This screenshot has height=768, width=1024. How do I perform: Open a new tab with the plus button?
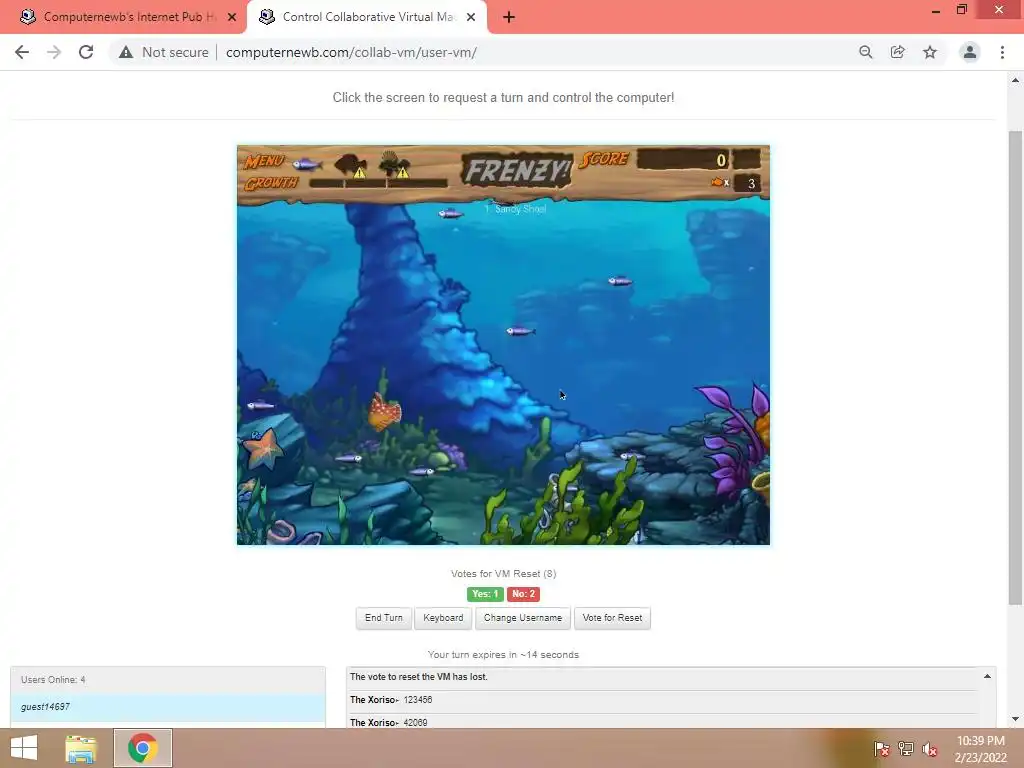509,18
